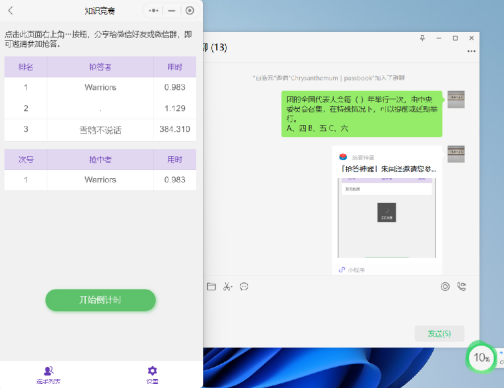Open the mini program three-dot menu
The image size is (504, 388).
click(153, 11)
